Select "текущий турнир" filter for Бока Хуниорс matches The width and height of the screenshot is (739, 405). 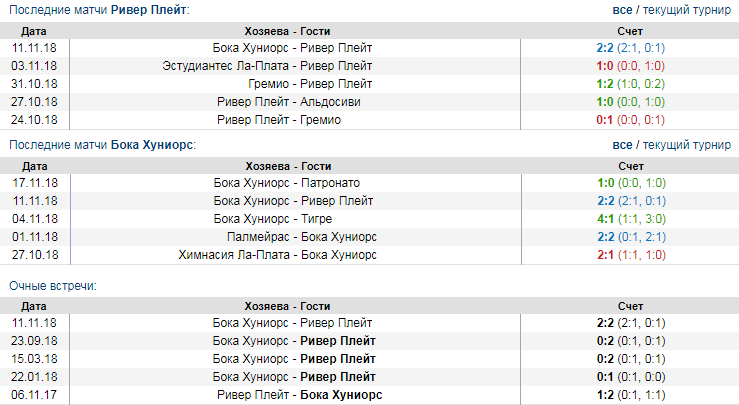point(686,145)
